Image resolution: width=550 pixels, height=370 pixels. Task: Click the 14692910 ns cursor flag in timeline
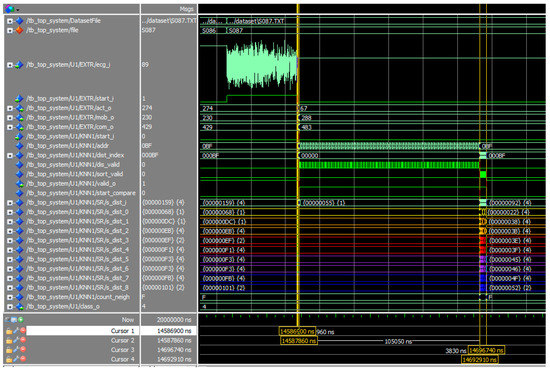[479, 359]
